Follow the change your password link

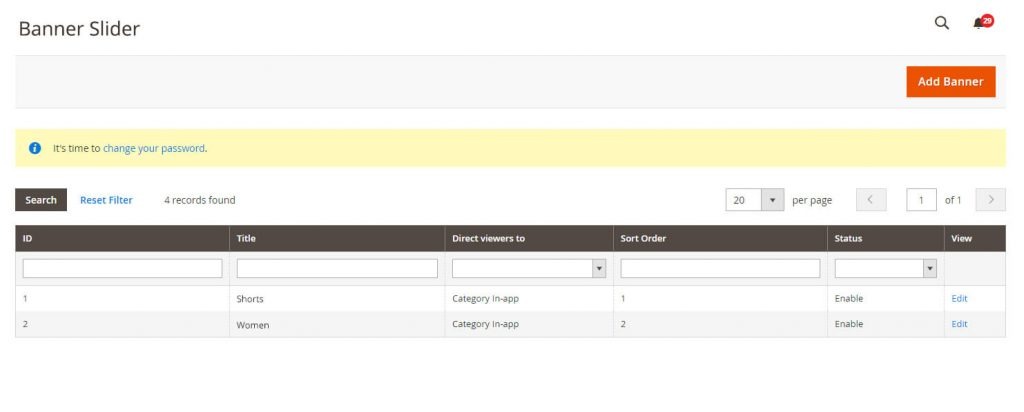click(153, 148)
